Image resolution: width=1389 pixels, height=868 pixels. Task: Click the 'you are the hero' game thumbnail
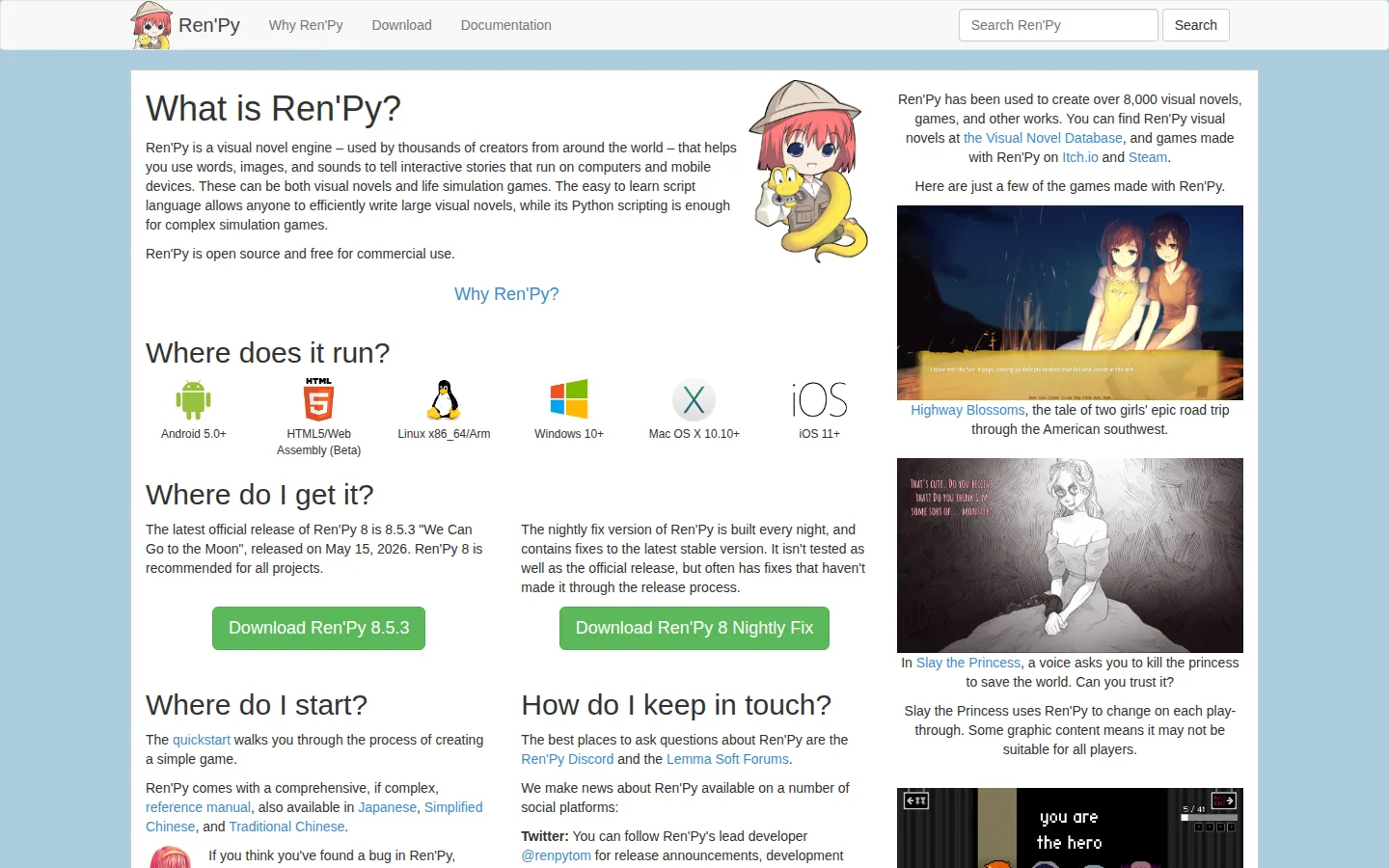[1070, 827]
